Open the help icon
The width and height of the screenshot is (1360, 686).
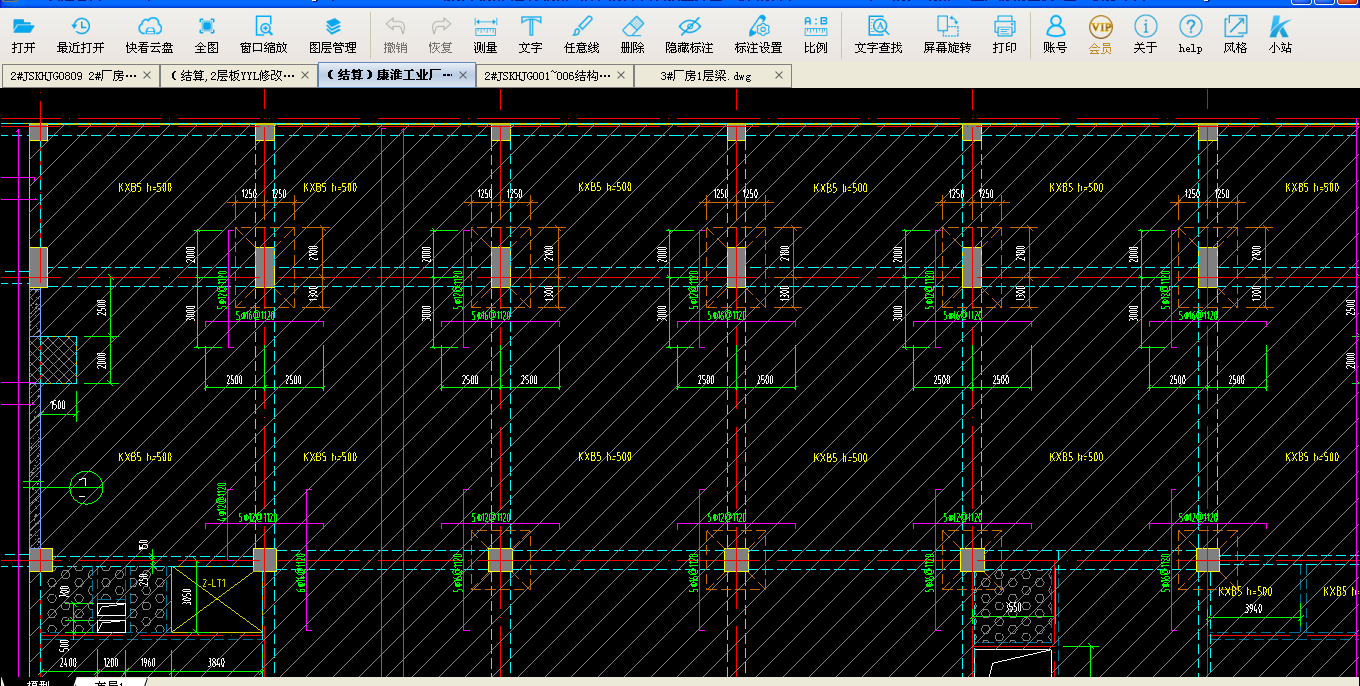tap(1190, 26)
